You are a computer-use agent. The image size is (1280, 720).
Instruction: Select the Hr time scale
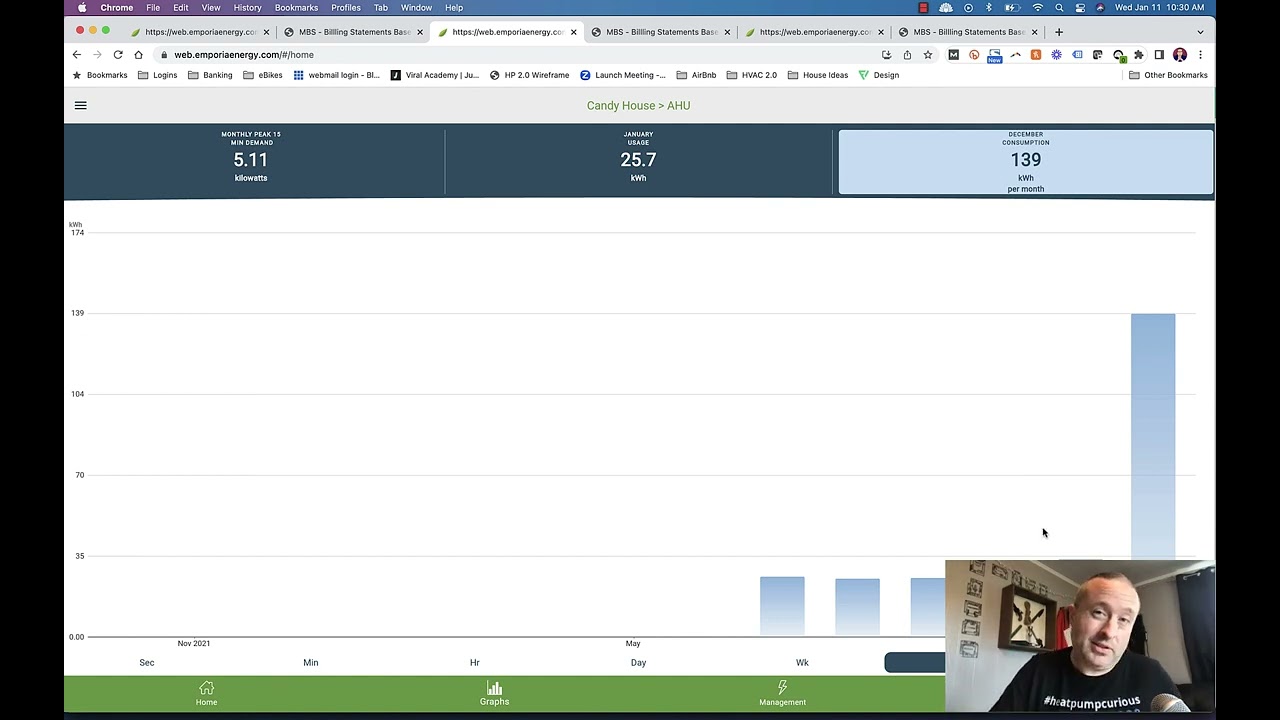pyautogui.click(x=475, y=662)
